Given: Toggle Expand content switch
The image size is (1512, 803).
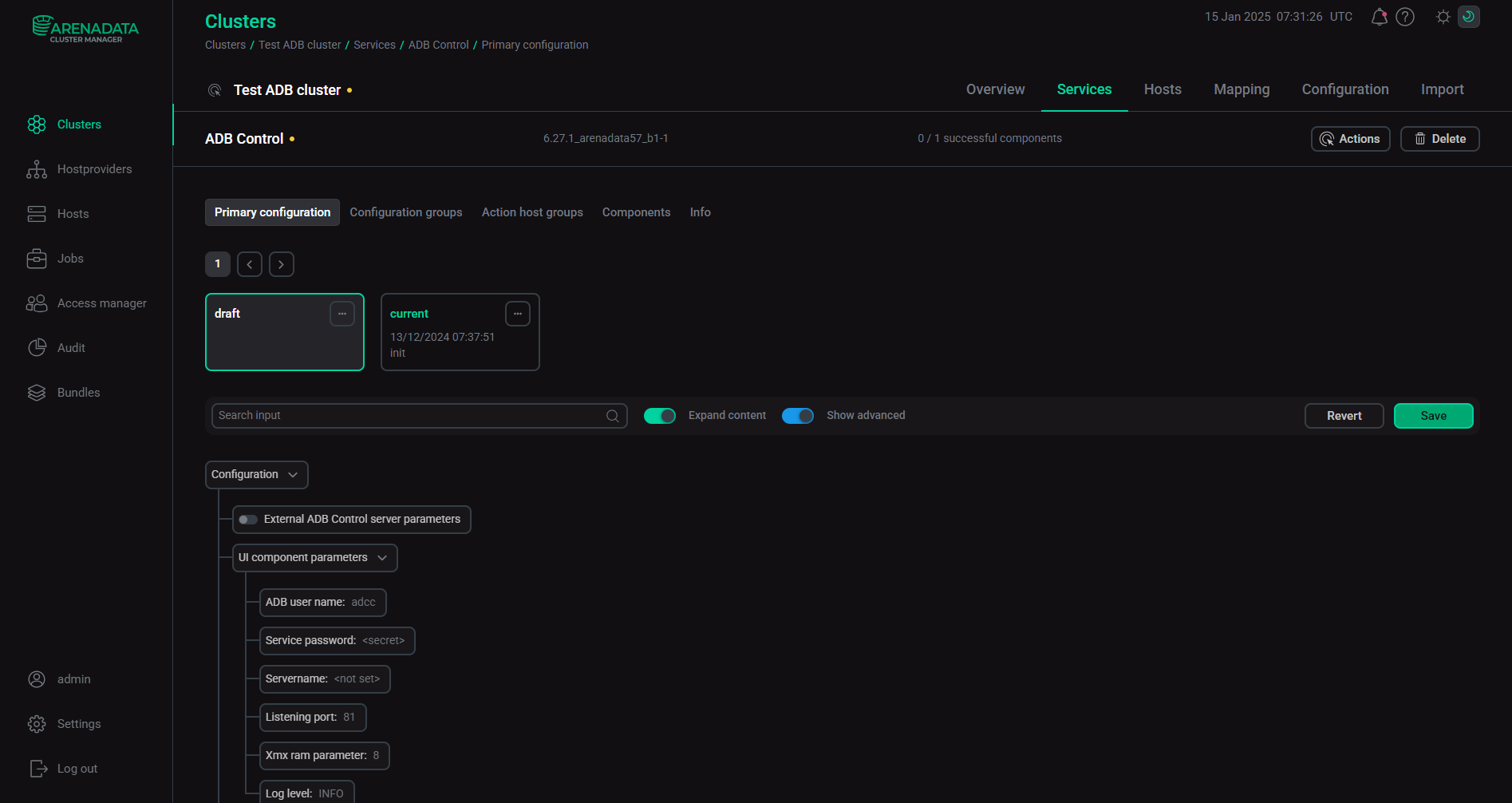Looking at the screenshot, I should pyautogui.click(x=660, y=416).
